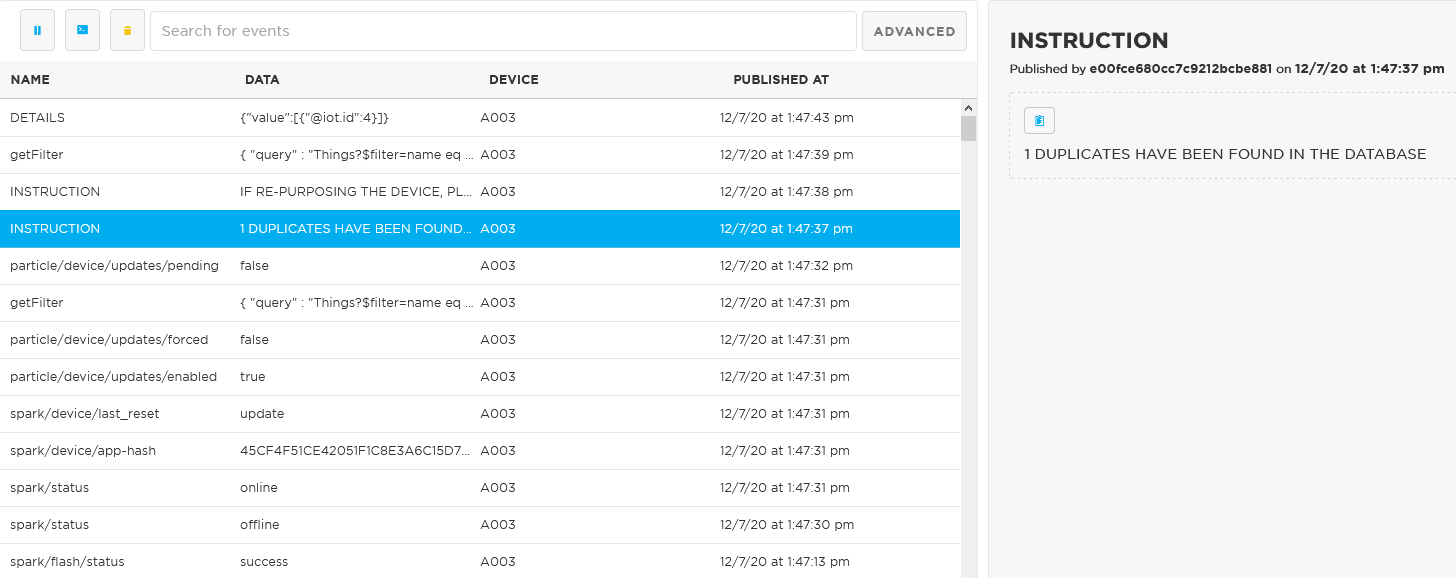Select getFilter event at 1:47:31 pm
1456x578 pixels.
[480, 303]
